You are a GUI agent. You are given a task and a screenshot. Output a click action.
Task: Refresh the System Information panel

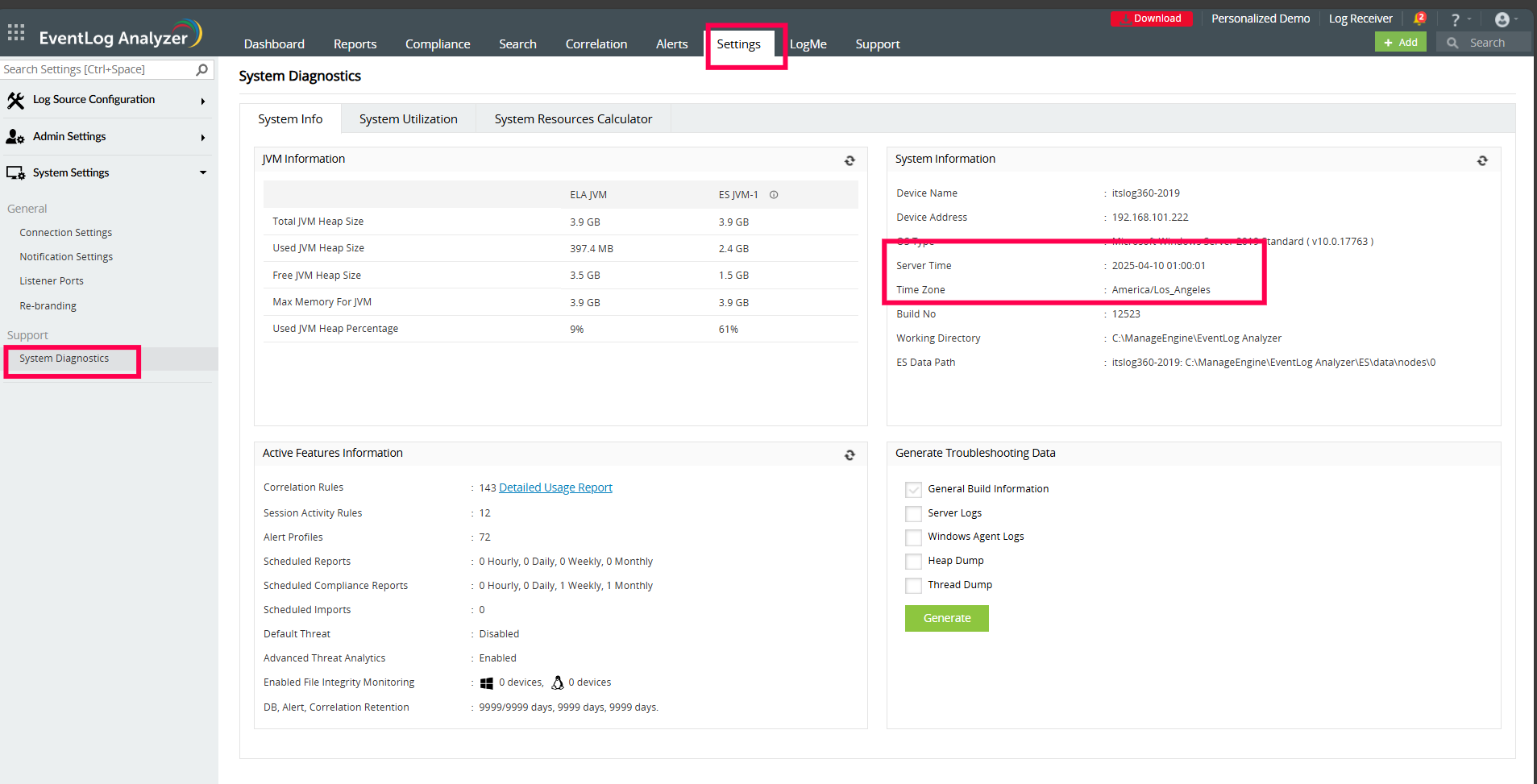1482,161
